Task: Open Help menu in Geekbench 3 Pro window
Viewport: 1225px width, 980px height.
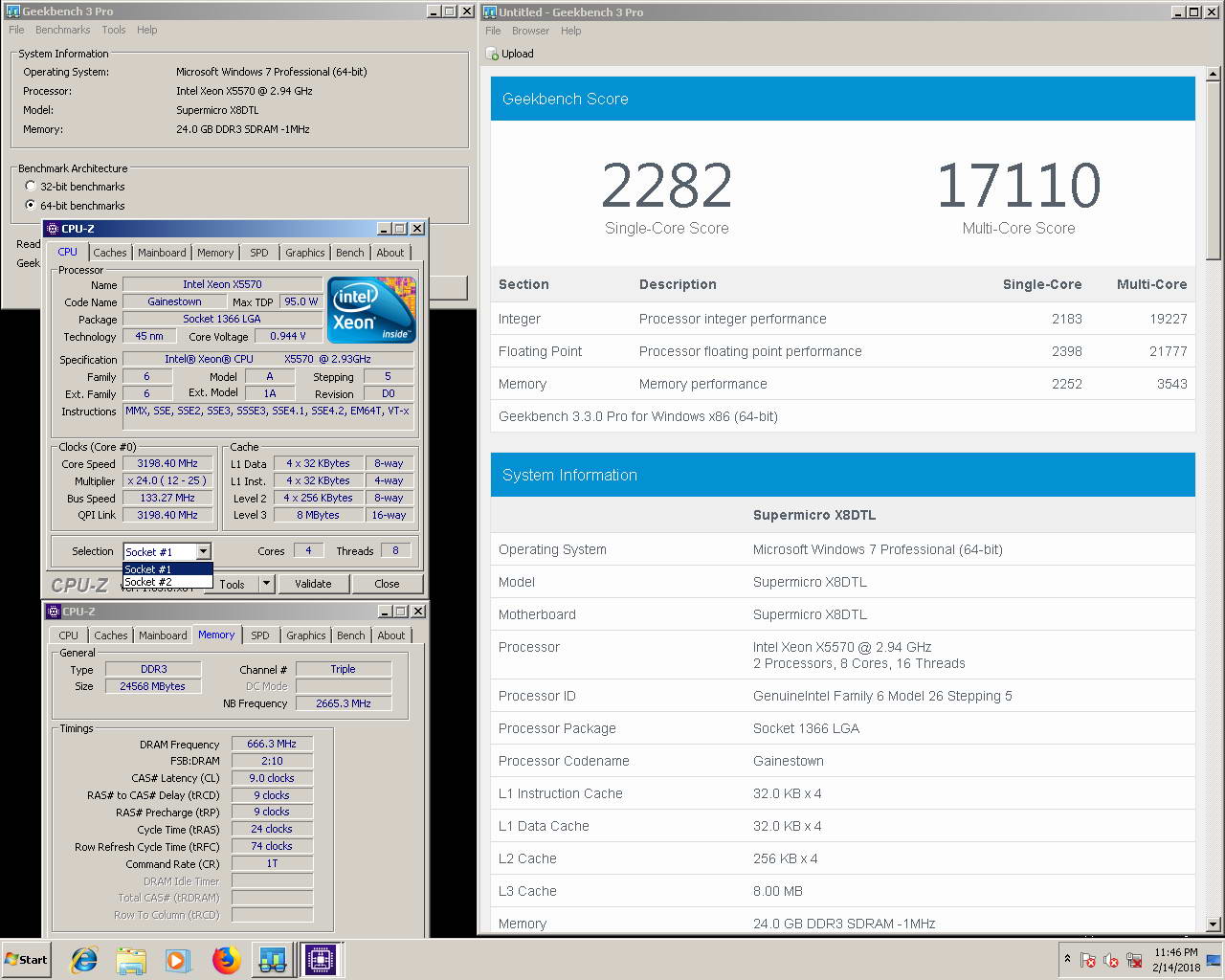Action: (x=146, y=30)
